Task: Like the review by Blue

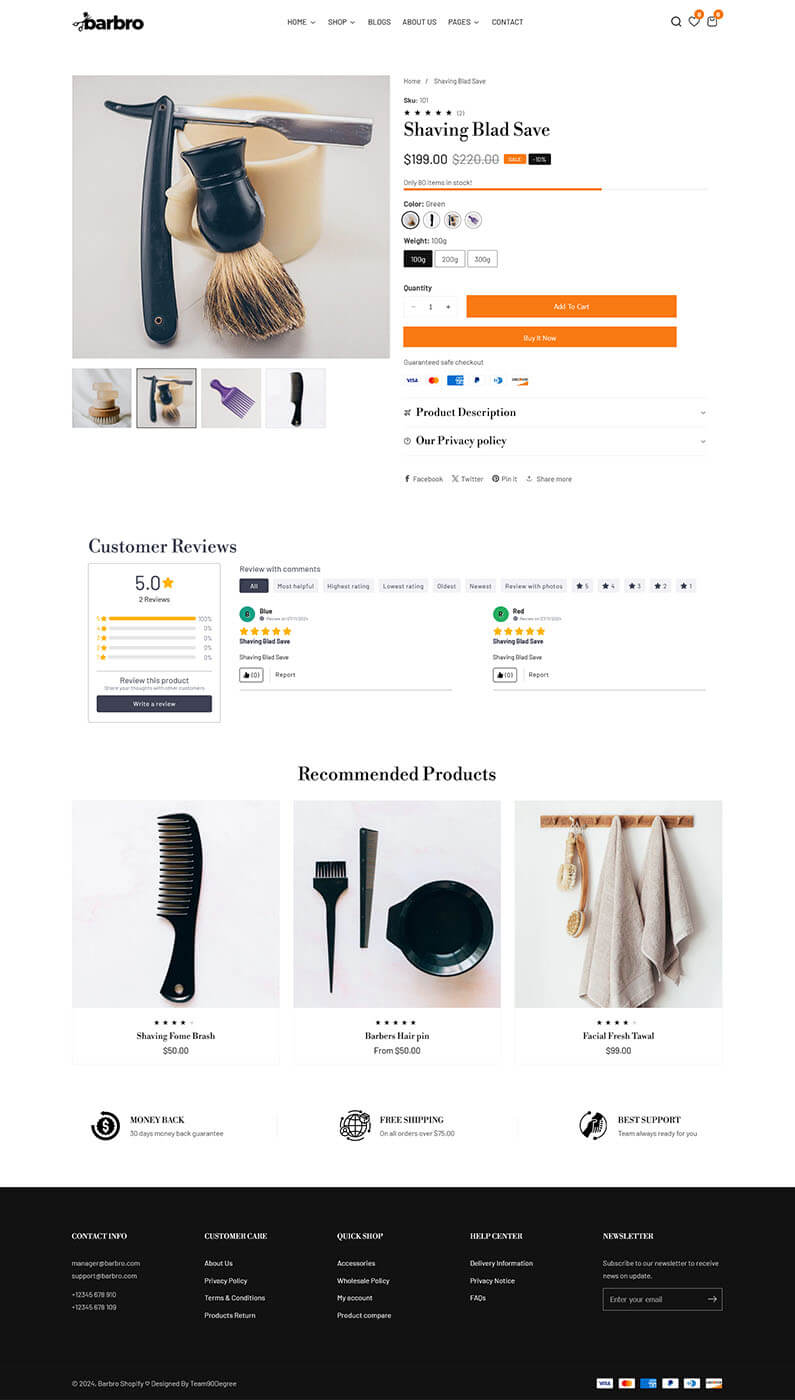Action: tap(251, 675)
